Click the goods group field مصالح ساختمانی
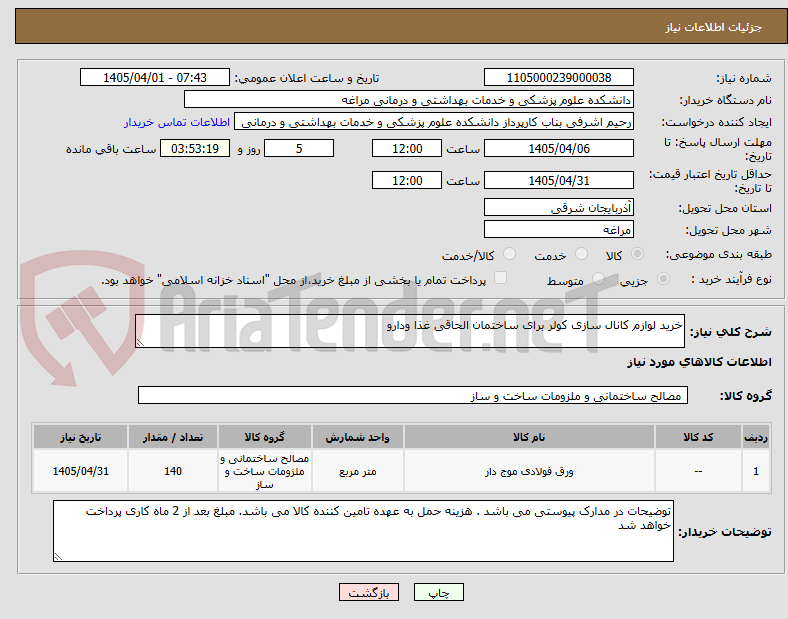The image size is (788, 619). 413,395
